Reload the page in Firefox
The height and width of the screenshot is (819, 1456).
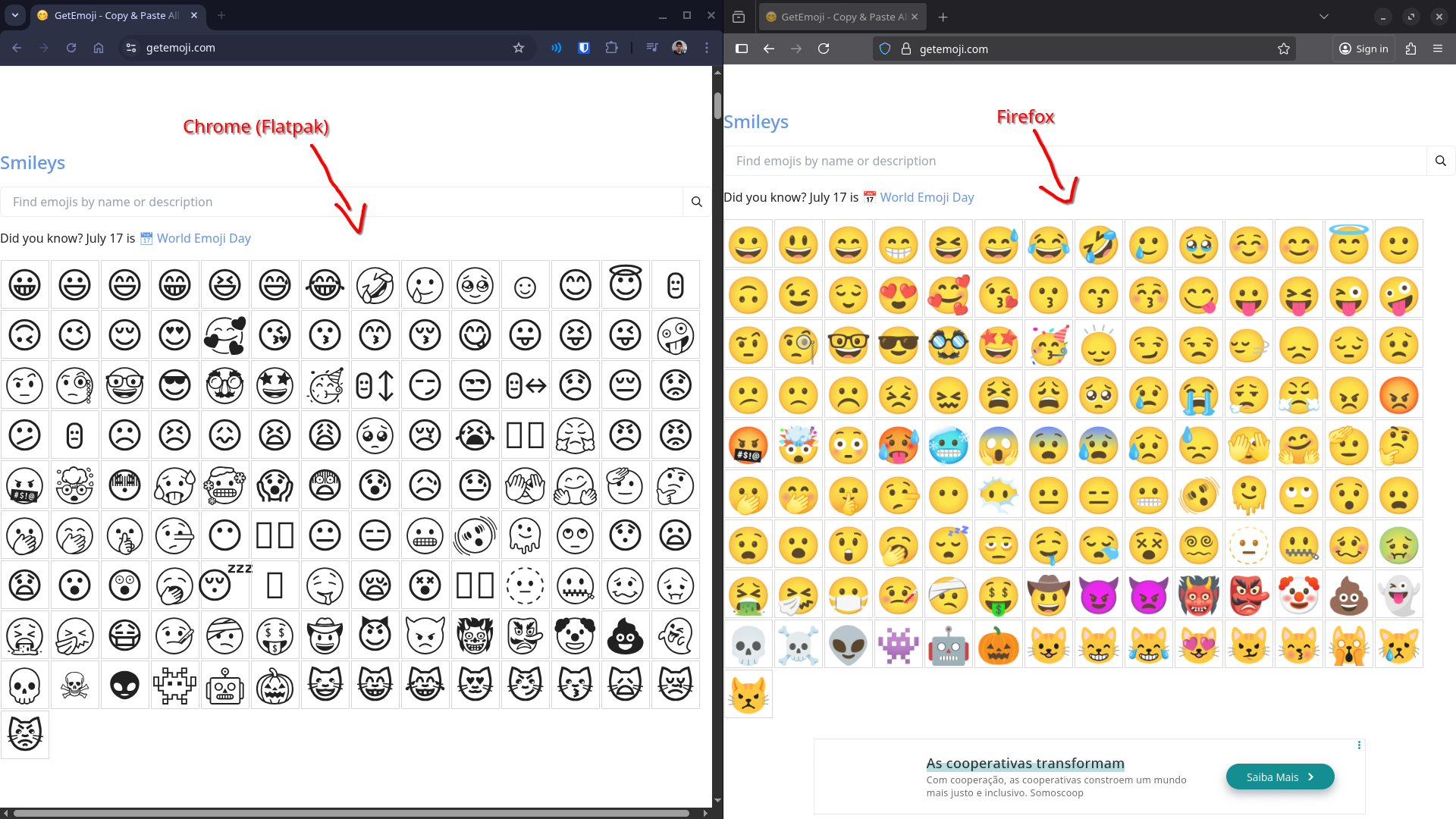click(824, 49)
